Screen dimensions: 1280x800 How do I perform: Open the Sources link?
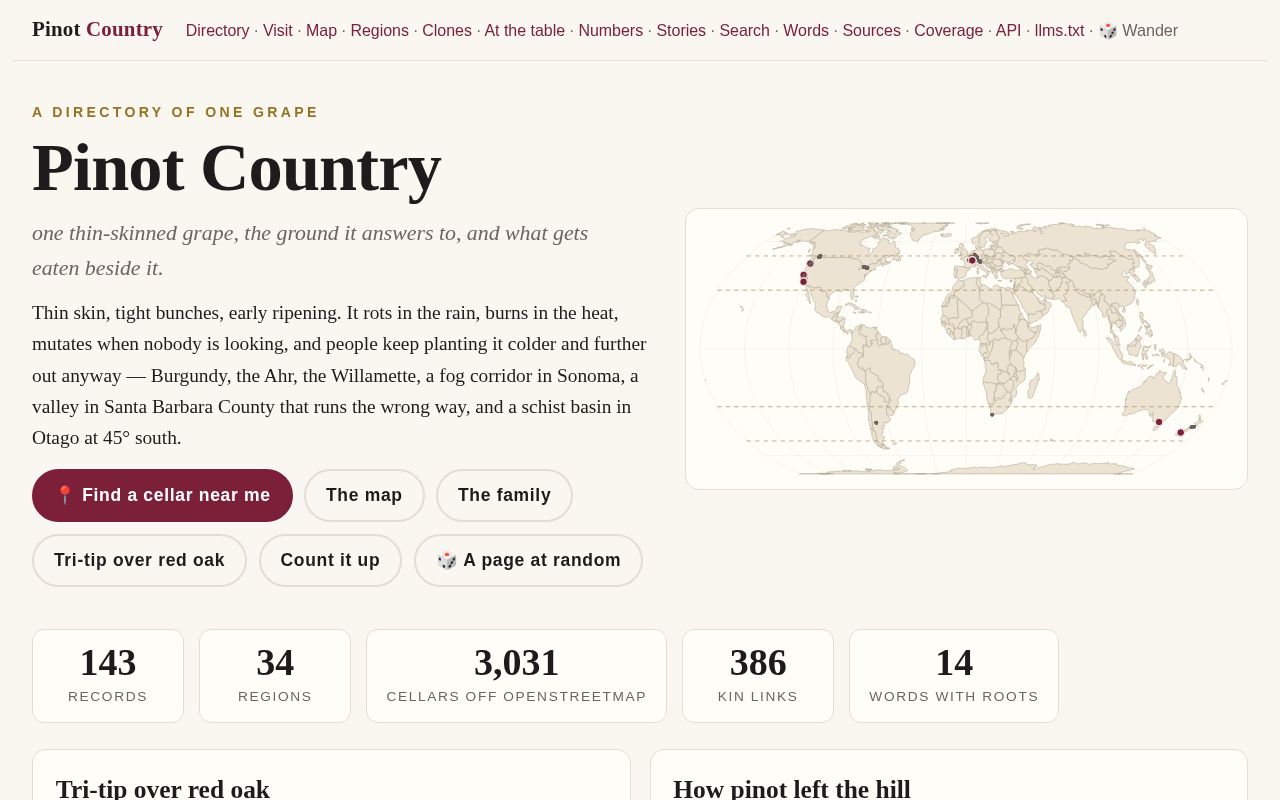click(x=871, y=31)
